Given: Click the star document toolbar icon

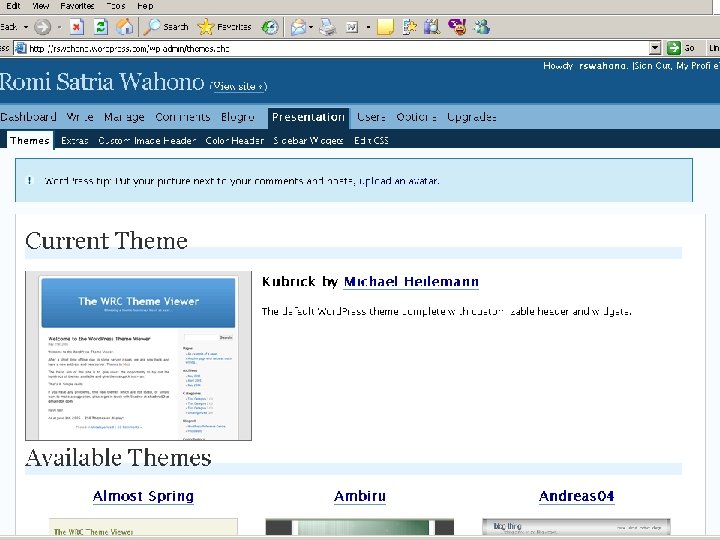Looking at the screenshot, I should click(409, 27).
